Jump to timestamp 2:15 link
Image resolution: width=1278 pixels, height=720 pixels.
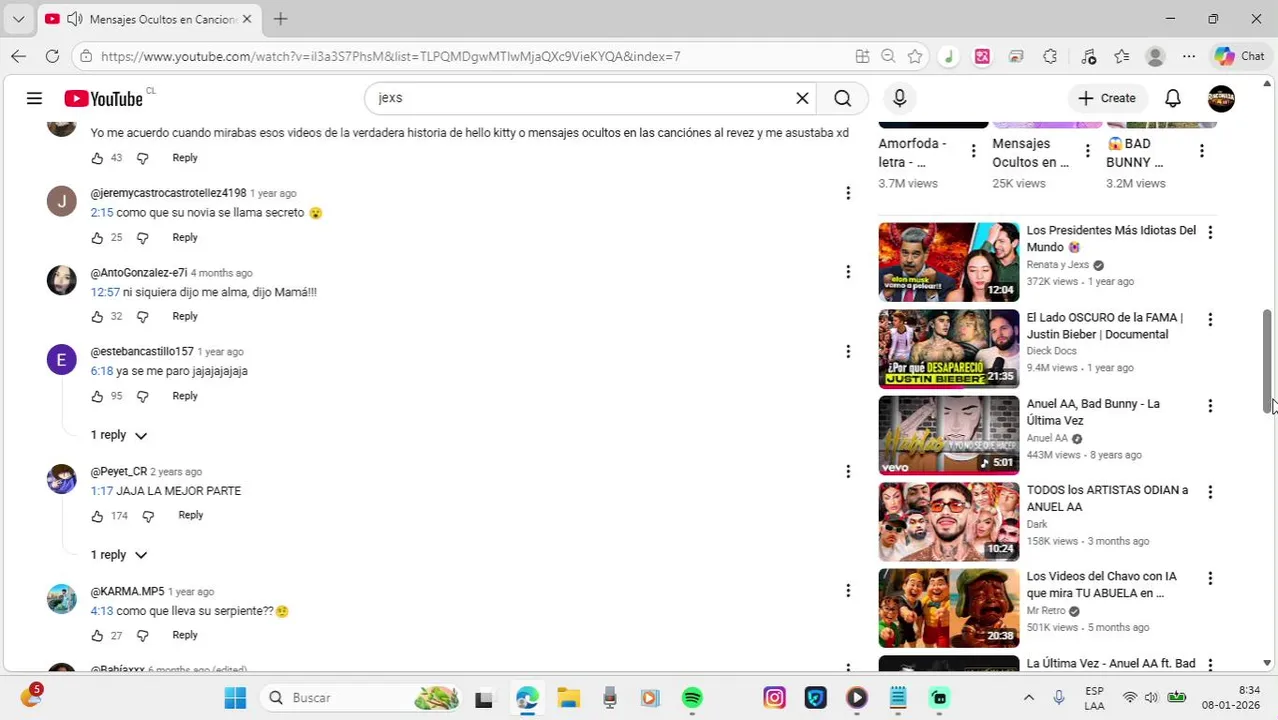click(102, 213)
